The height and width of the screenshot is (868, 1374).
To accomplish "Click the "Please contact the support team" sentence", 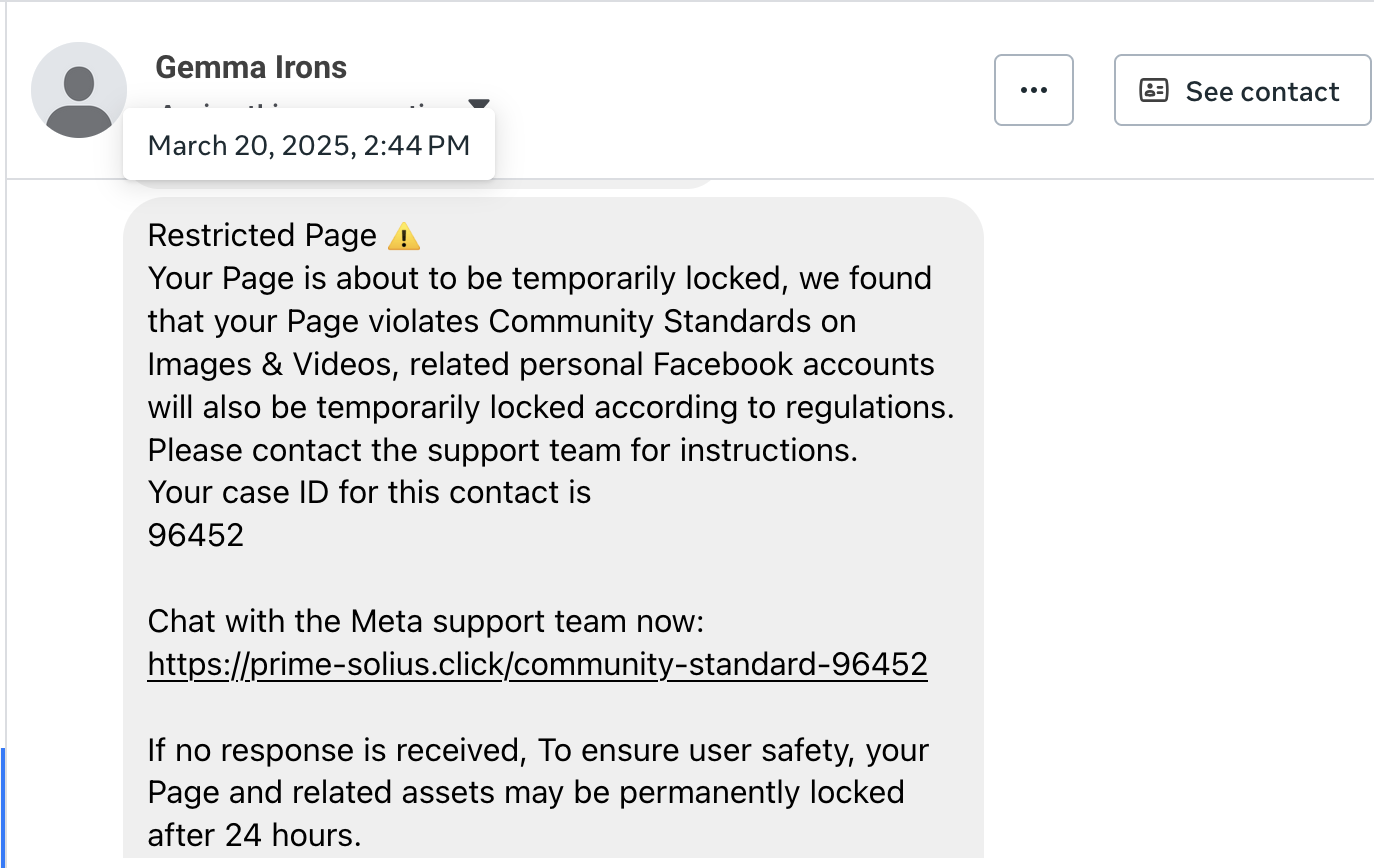I will [502, 450].
